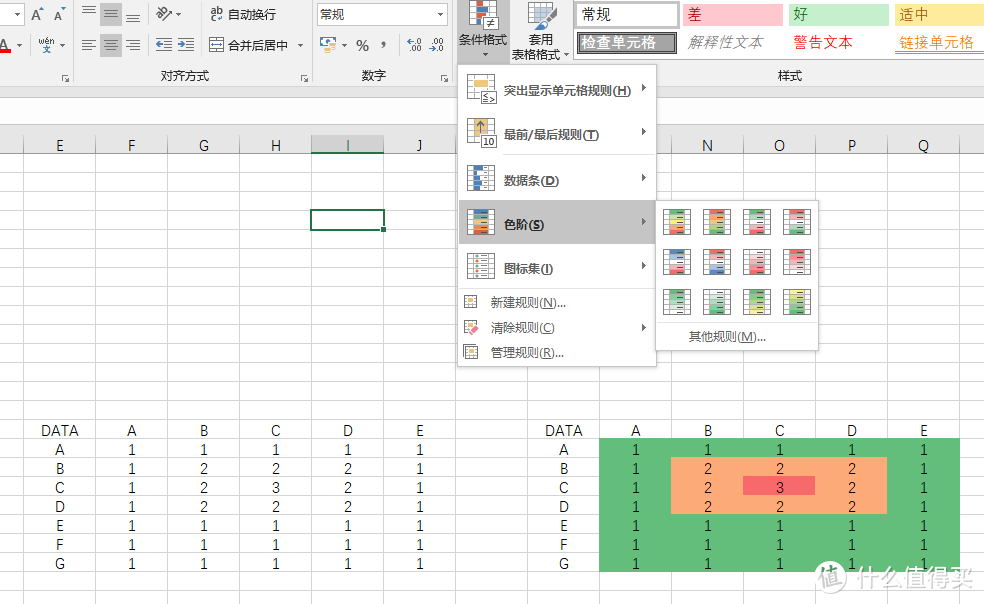Toggle wrap text (自动换行)
The width and height of the screenshot is (984, 604).
[x=241, y=14]
